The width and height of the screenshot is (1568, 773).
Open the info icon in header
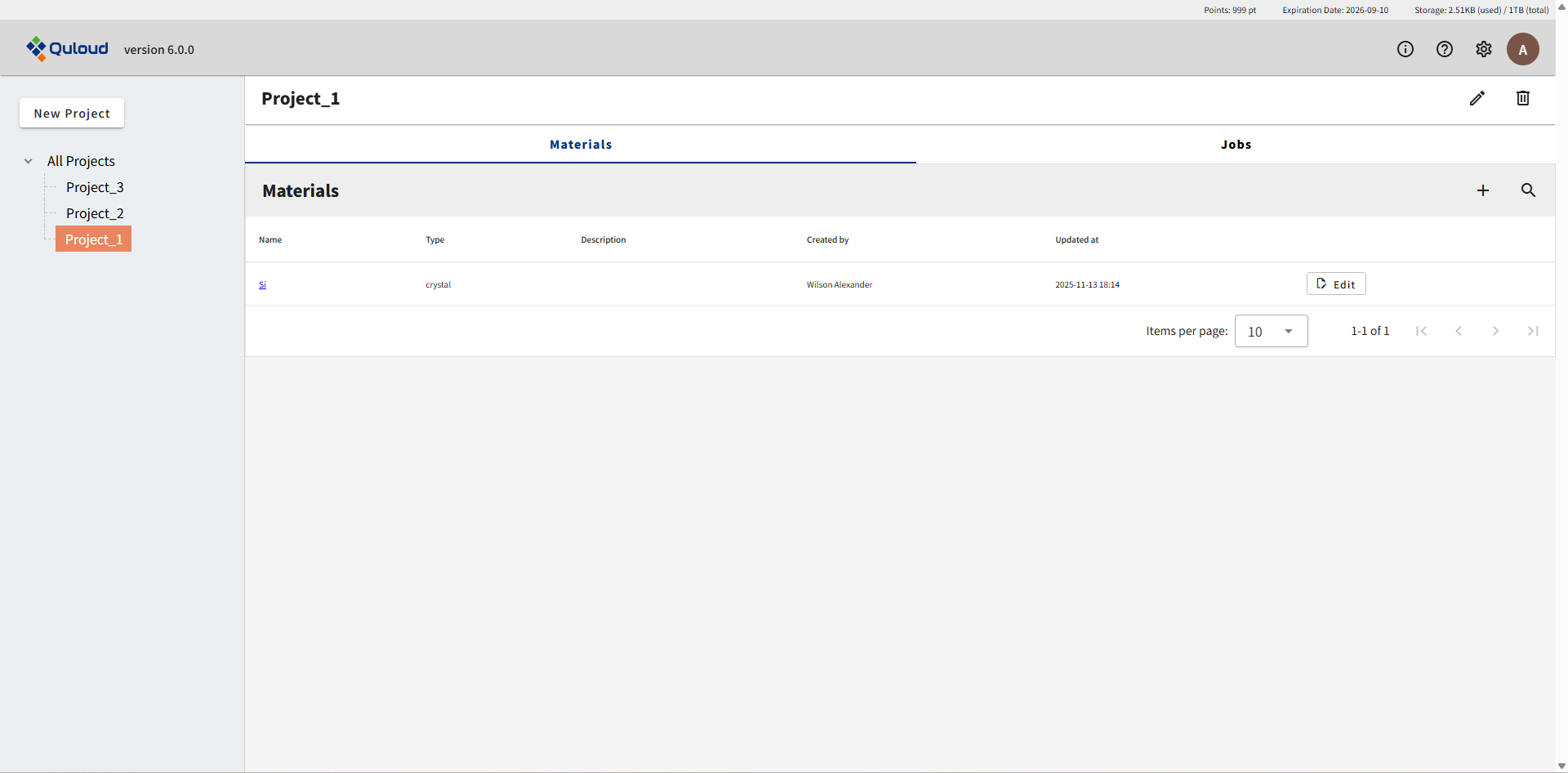point(1405,49)
